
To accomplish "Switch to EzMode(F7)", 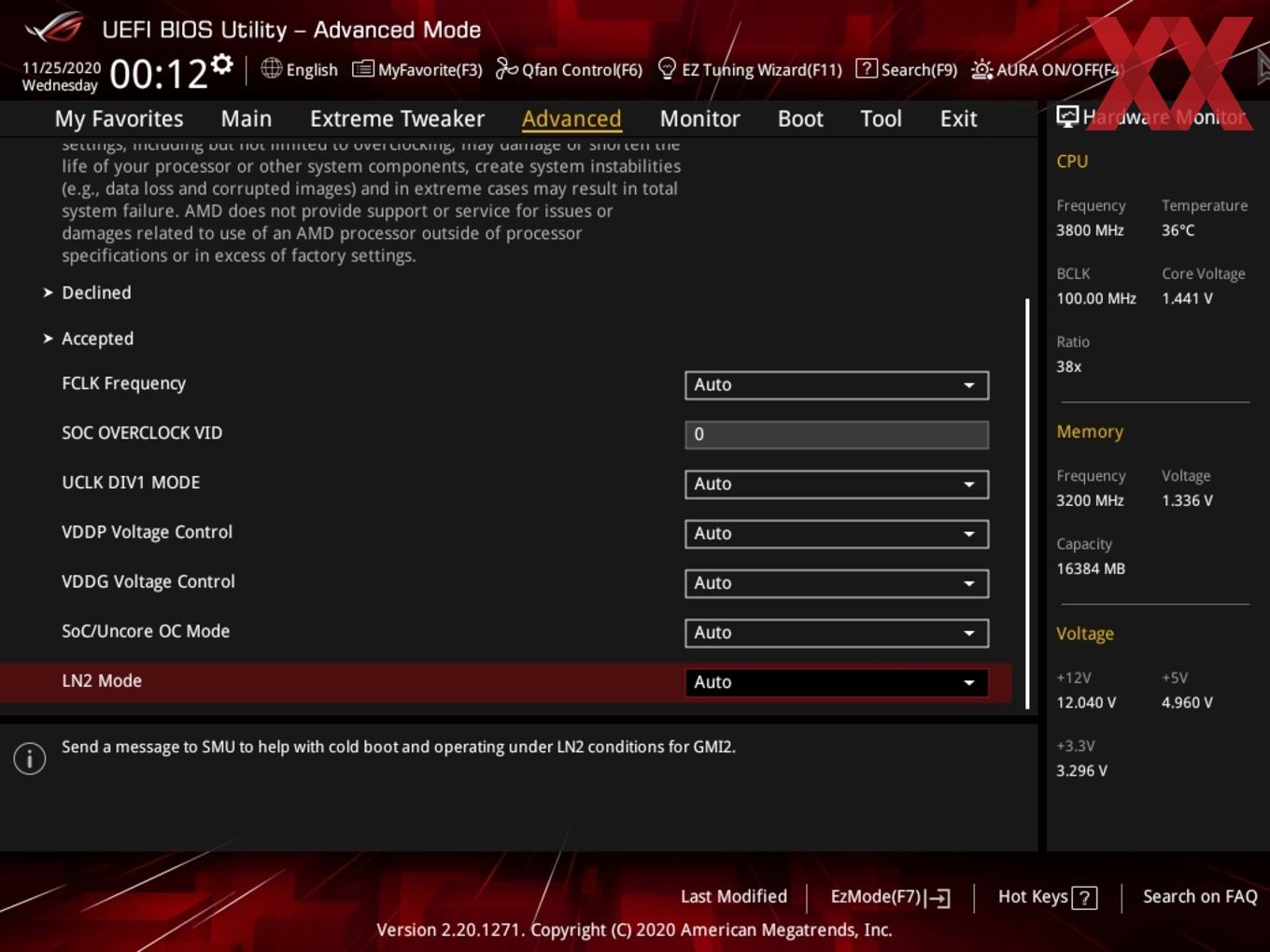I will [890, 897].
